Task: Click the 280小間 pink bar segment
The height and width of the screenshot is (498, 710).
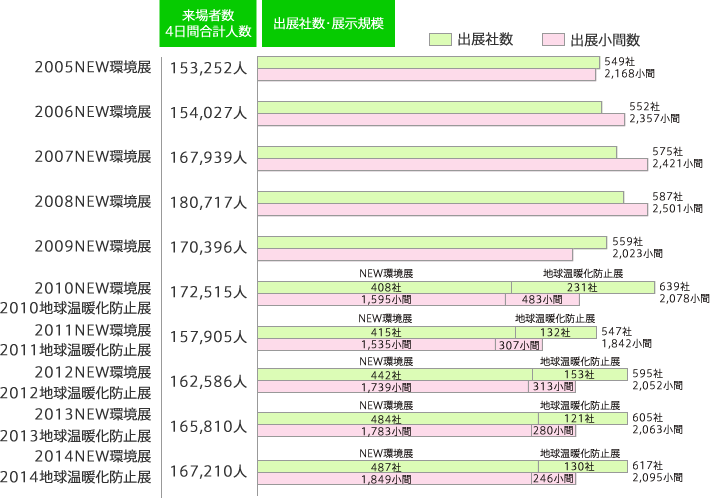Action: [x=553, y=431]
